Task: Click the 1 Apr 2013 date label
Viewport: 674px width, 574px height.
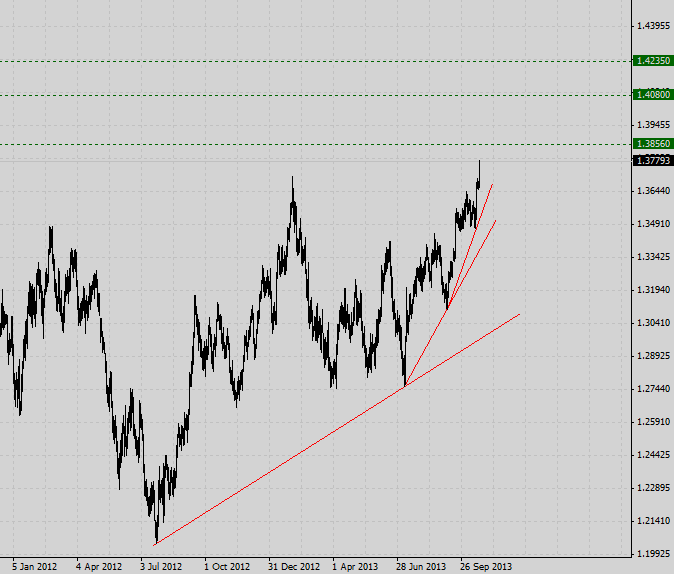Action: point(355,566)
